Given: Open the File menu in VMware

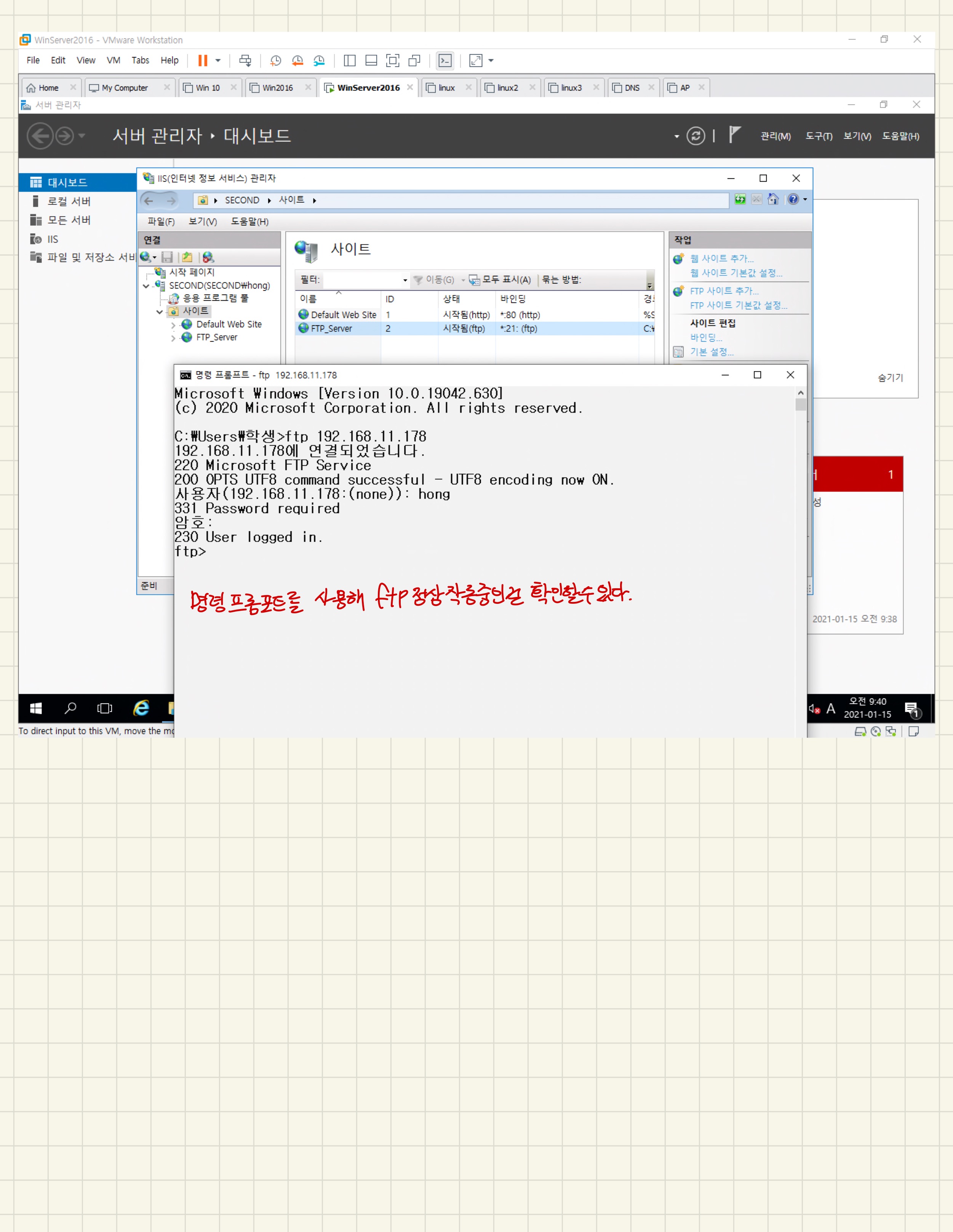Looking at the screenshot, I should point(33,61).
